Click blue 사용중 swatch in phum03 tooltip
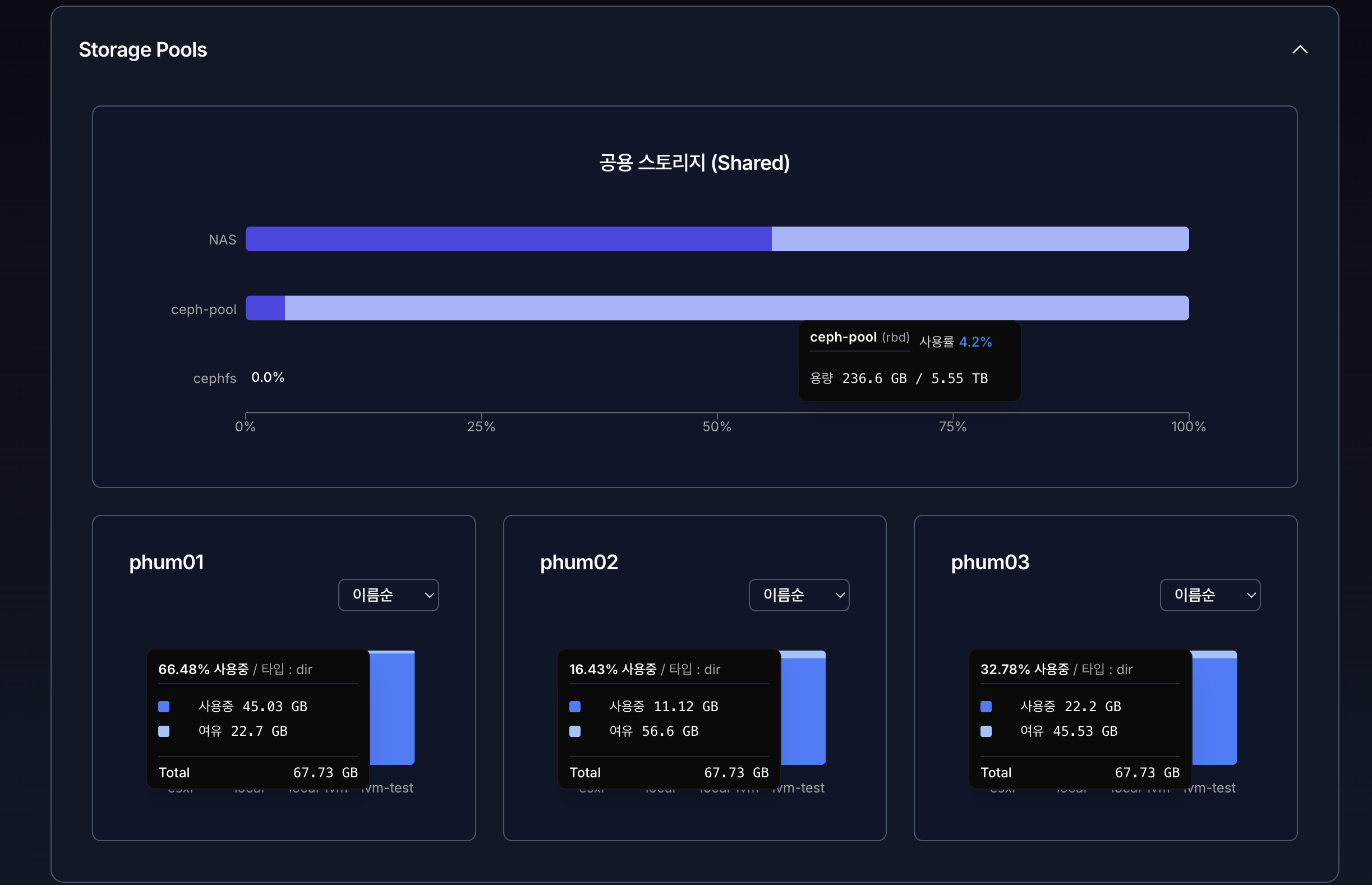This screenshot has width=1372, height=885. coord(986,706)
